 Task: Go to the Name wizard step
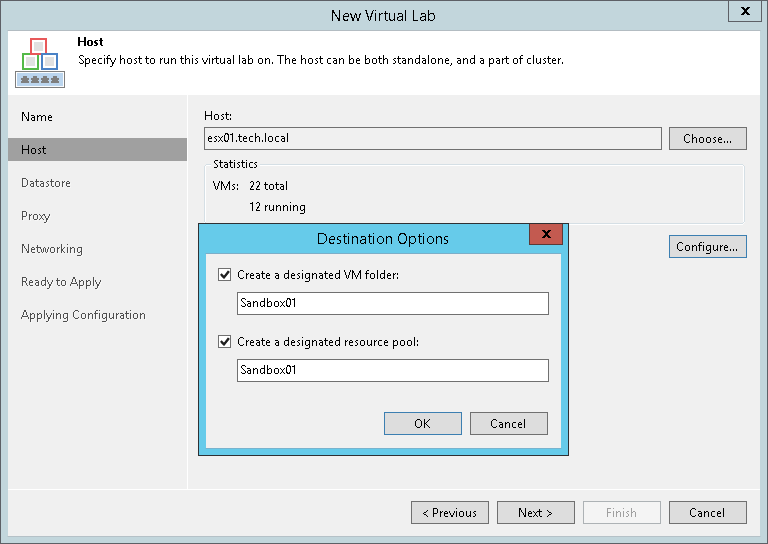tap(37, 117)
